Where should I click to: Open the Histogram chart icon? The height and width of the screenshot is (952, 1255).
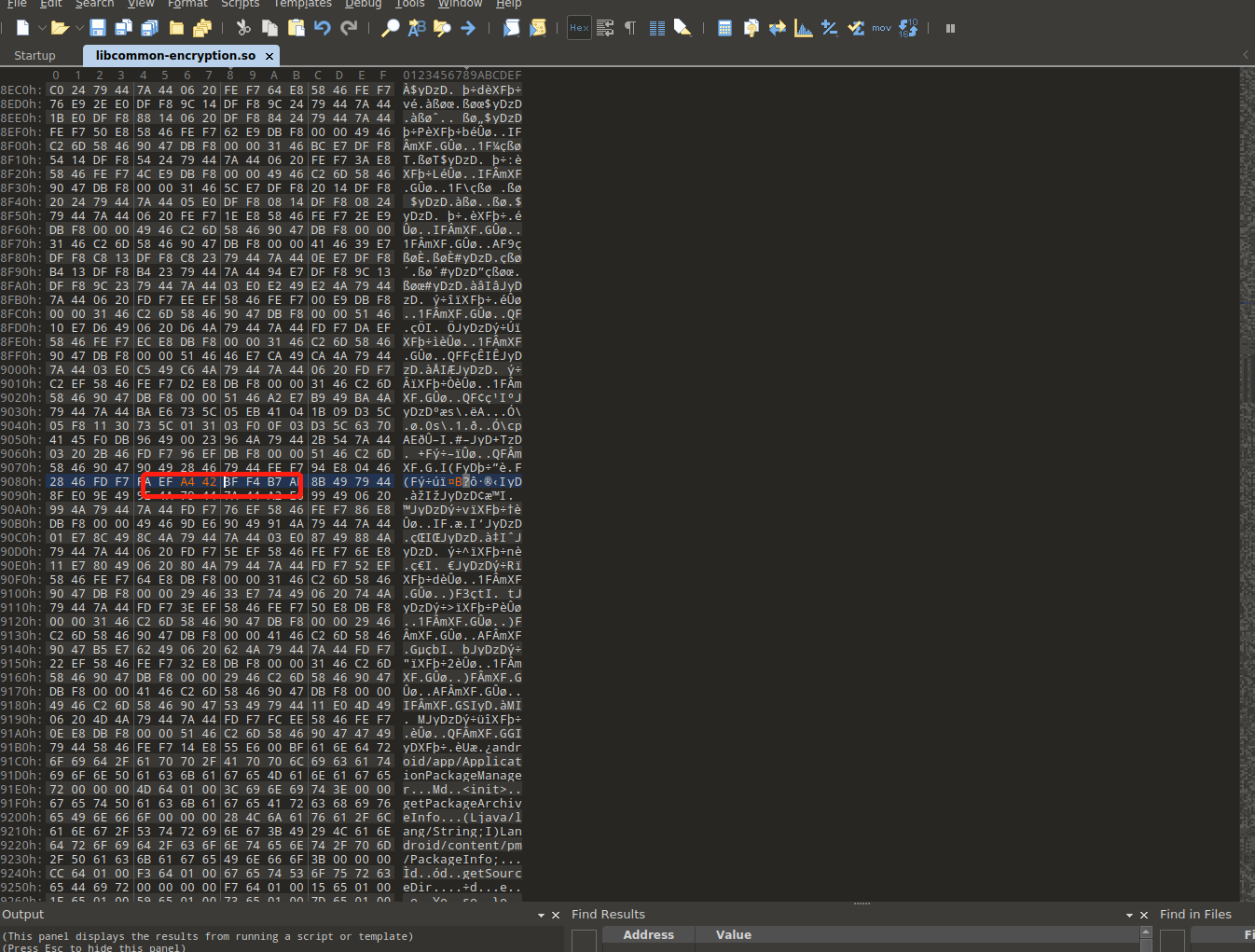click(803, 28)
